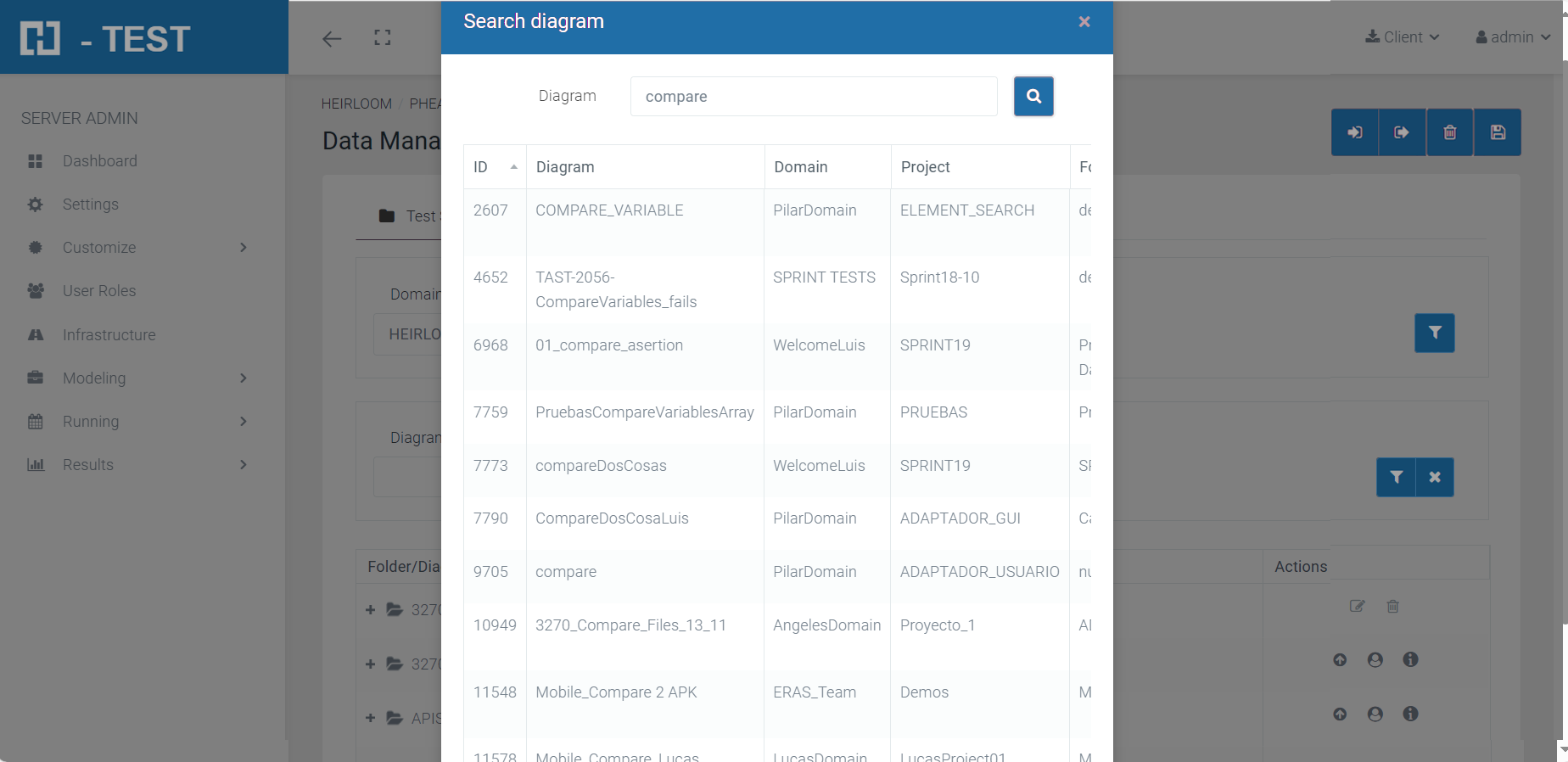Click the blue search magnifier button

(x=1033, y=97)
